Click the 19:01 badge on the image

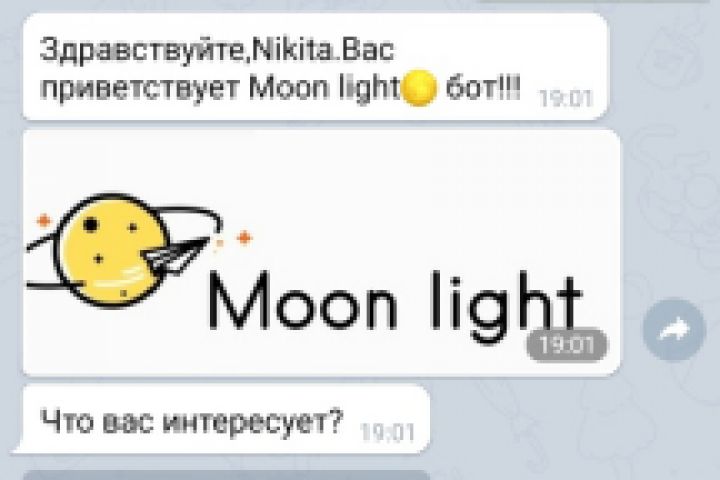coord(567,345)
